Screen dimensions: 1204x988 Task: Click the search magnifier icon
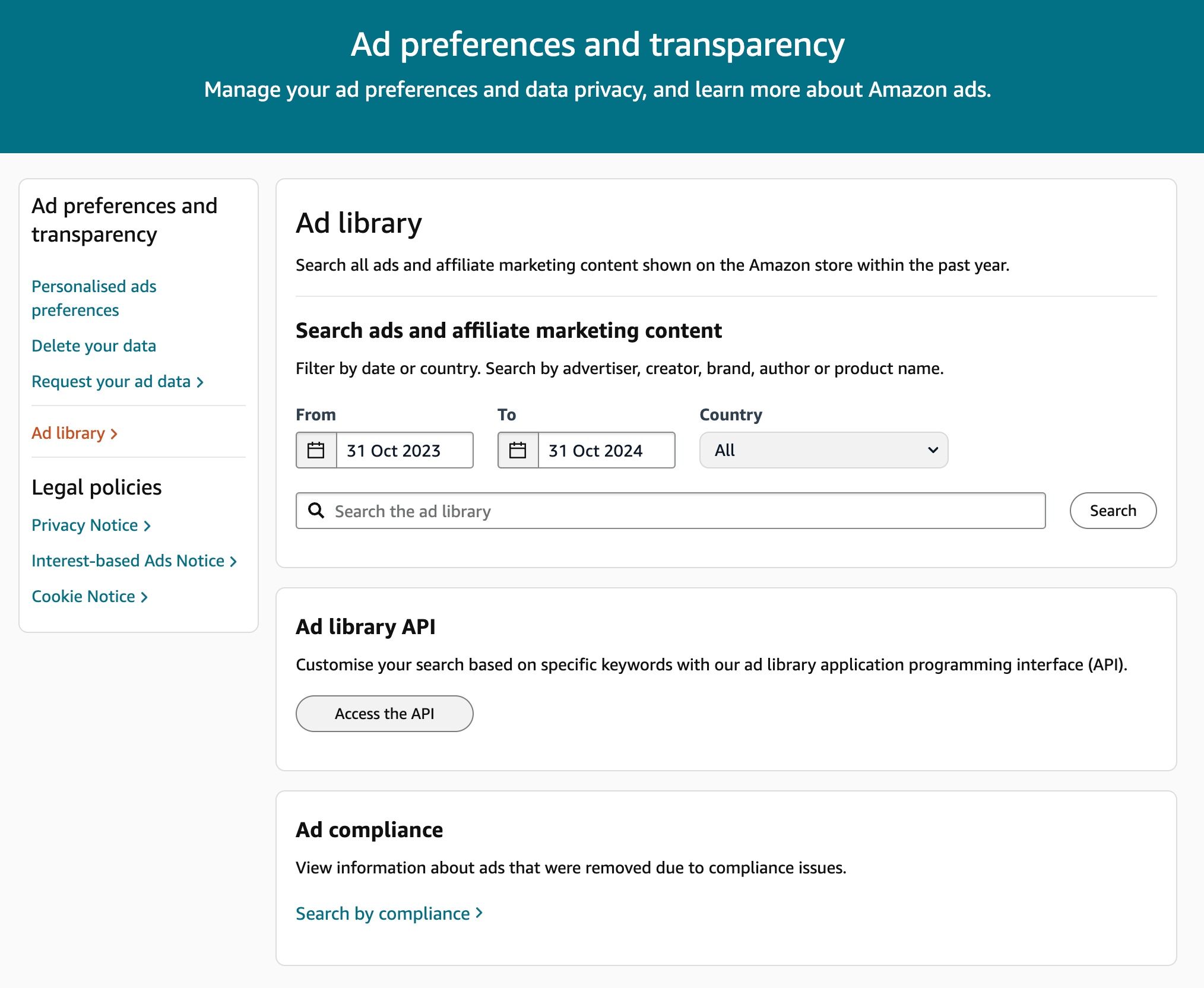click(318, 511)
